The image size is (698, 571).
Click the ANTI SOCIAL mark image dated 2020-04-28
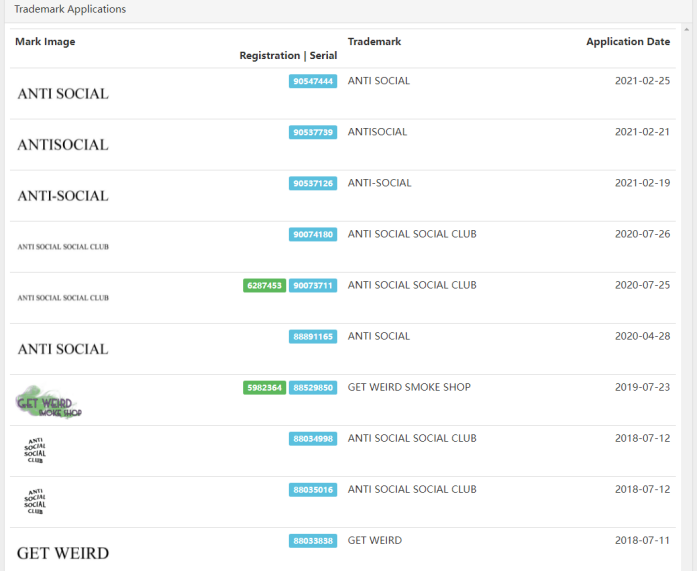(63, 349)
